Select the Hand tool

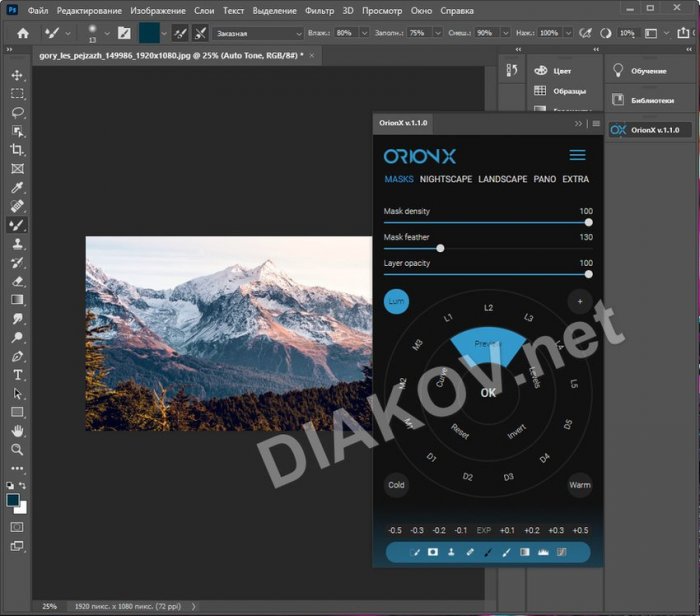(x=17, y=431)
